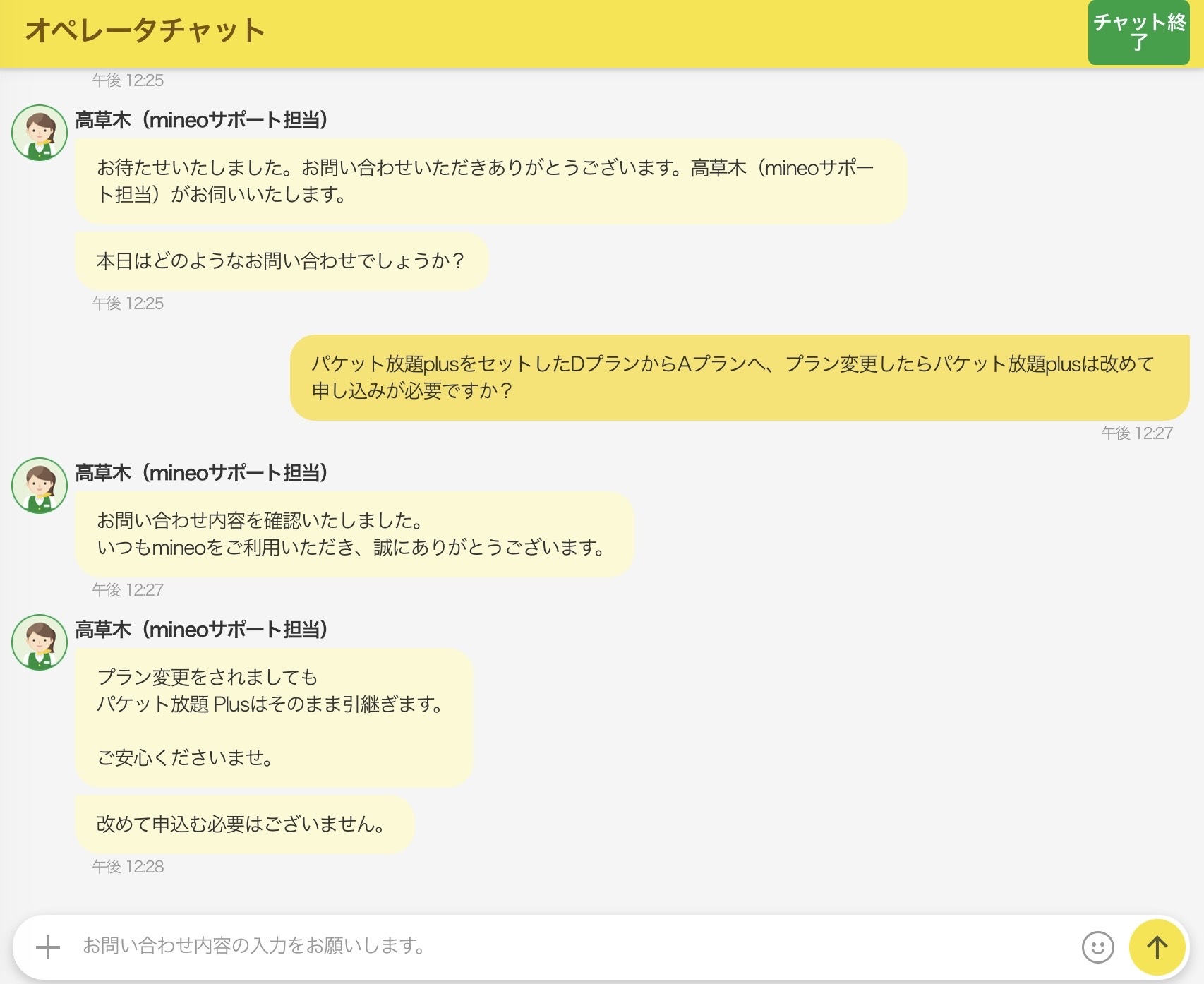Open the emoji smiley picker

[1097, 947]
